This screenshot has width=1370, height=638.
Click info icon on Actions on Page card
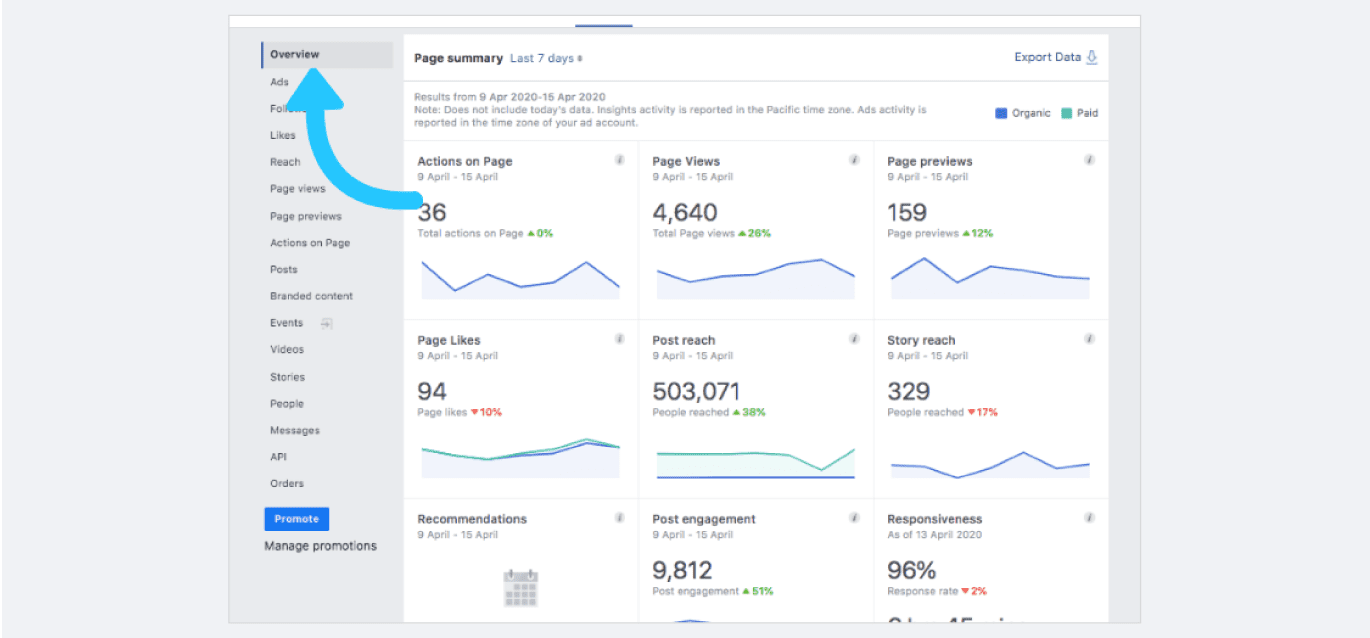(x=620, y=160)
